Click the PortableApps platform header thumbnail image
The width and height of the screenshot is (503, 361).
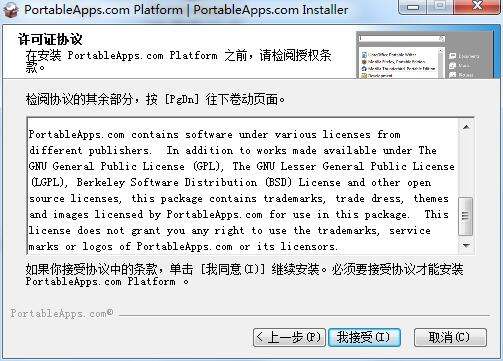[424, 55]
